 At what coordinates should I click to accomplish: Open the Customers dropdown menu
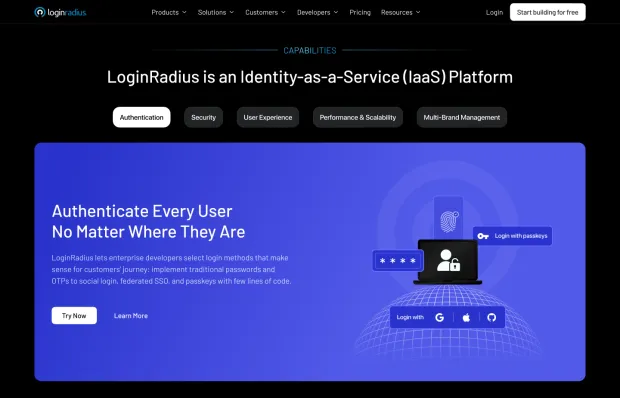(265, 12)
